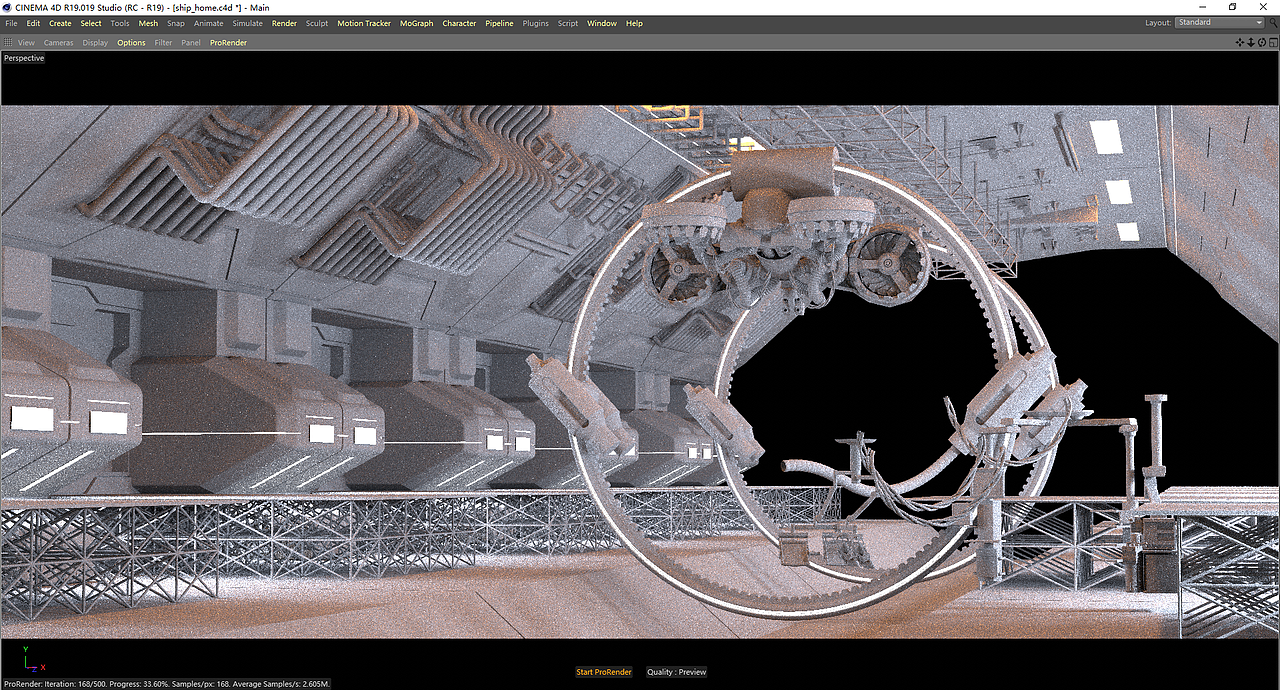Open the viewport Filter menu
Viewport: 1280px width, 690px height.
163,43
